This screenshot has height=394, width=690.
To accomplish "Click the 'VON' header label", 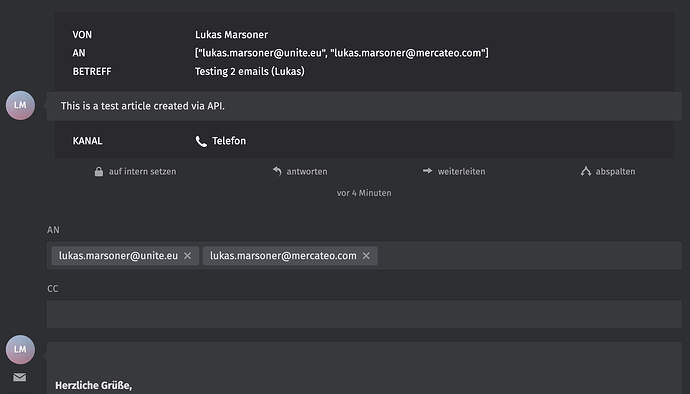I will [82, 35].
